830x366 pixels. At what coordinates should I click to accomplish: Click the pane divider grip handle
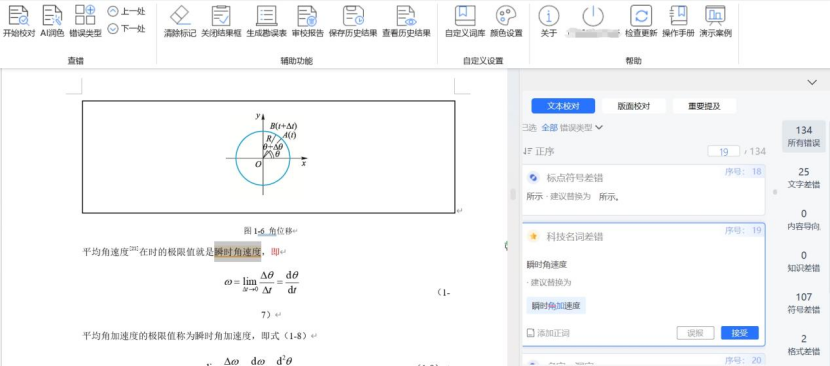pos(513,194)
